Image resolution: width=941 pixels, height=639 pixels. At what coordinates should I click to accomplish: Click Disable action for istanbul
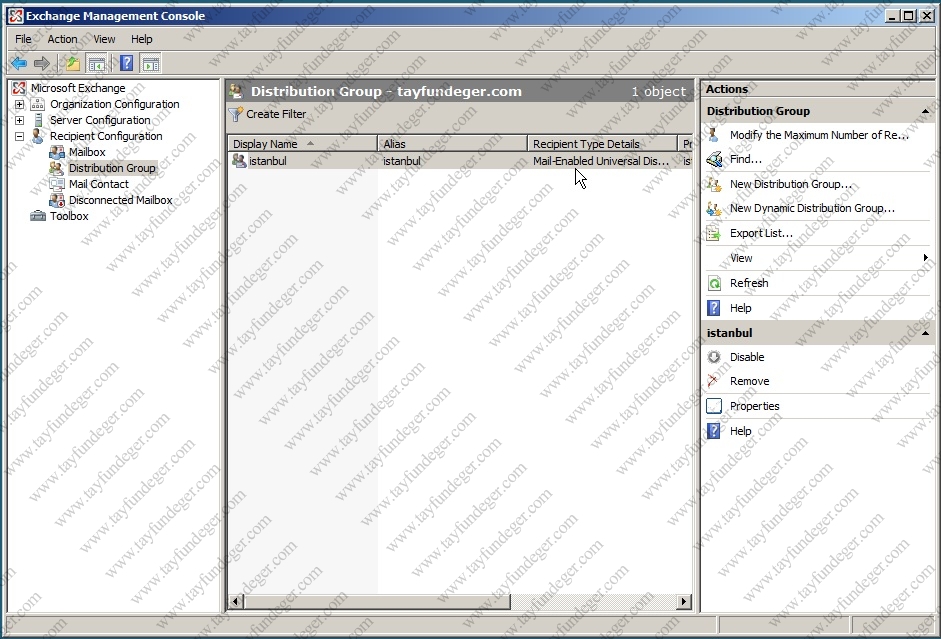click(x=747, y=357)
